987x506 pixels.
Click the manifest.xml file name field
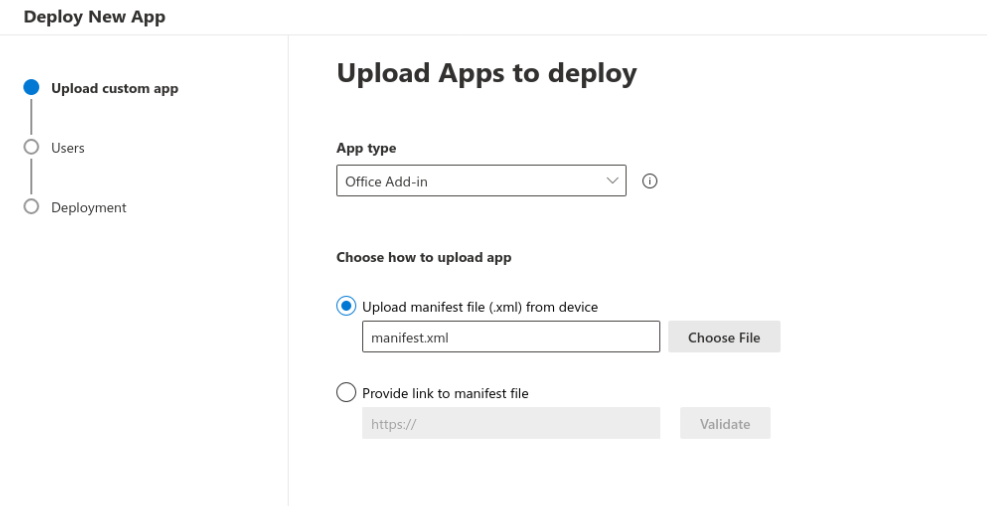[510, 337]
